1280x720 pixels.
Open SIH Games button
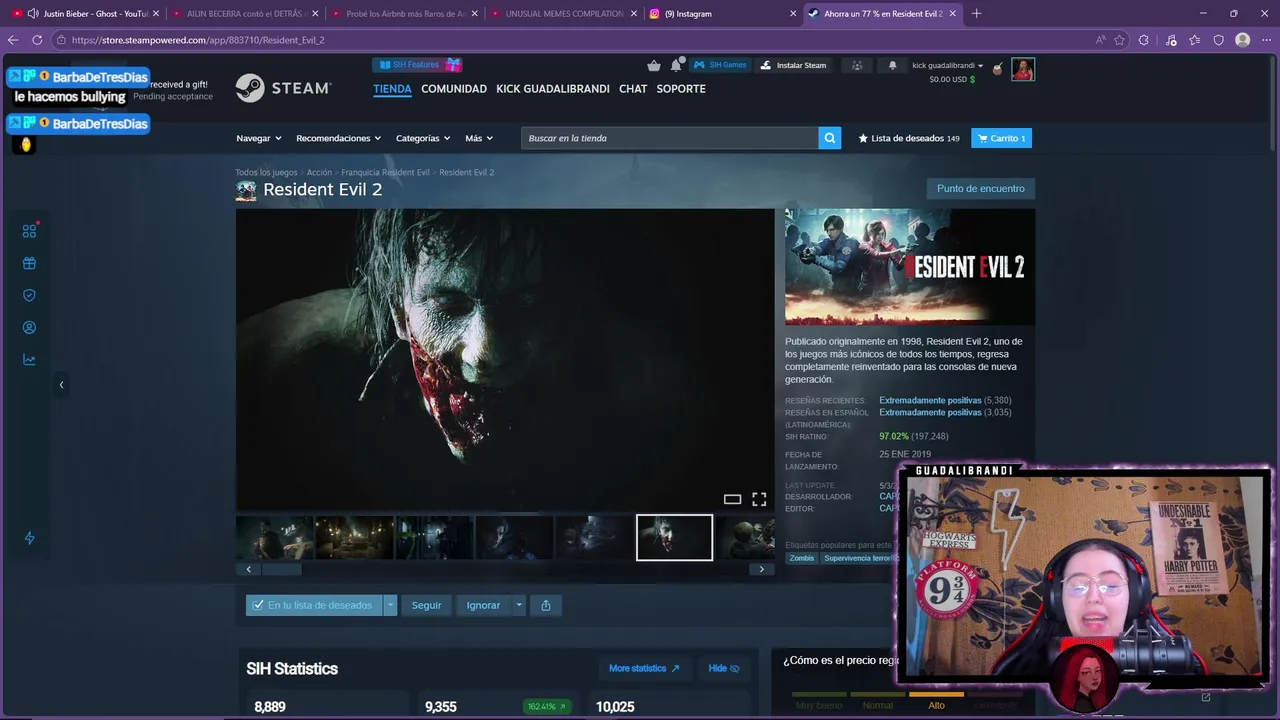tap(721, 65)
